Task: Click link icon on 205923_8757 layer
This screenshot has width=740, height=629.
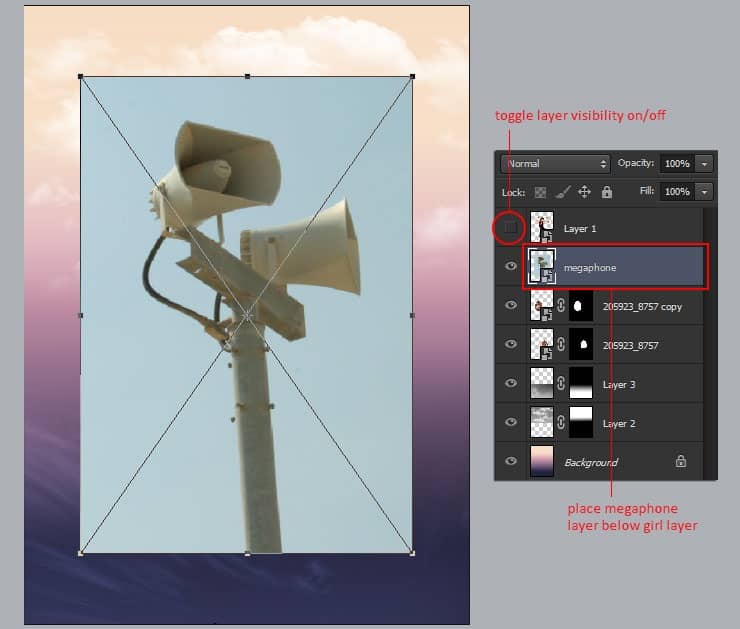Action: pos(561,344)
